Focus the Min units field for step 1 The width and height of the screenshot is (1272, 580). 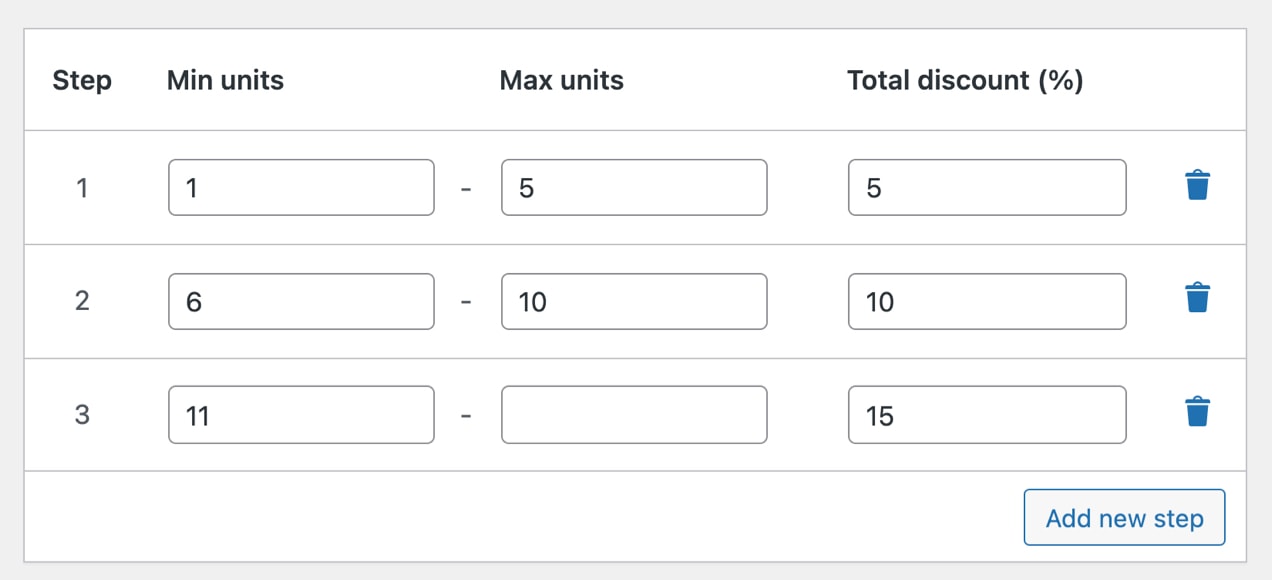click(x=301, y=187)
